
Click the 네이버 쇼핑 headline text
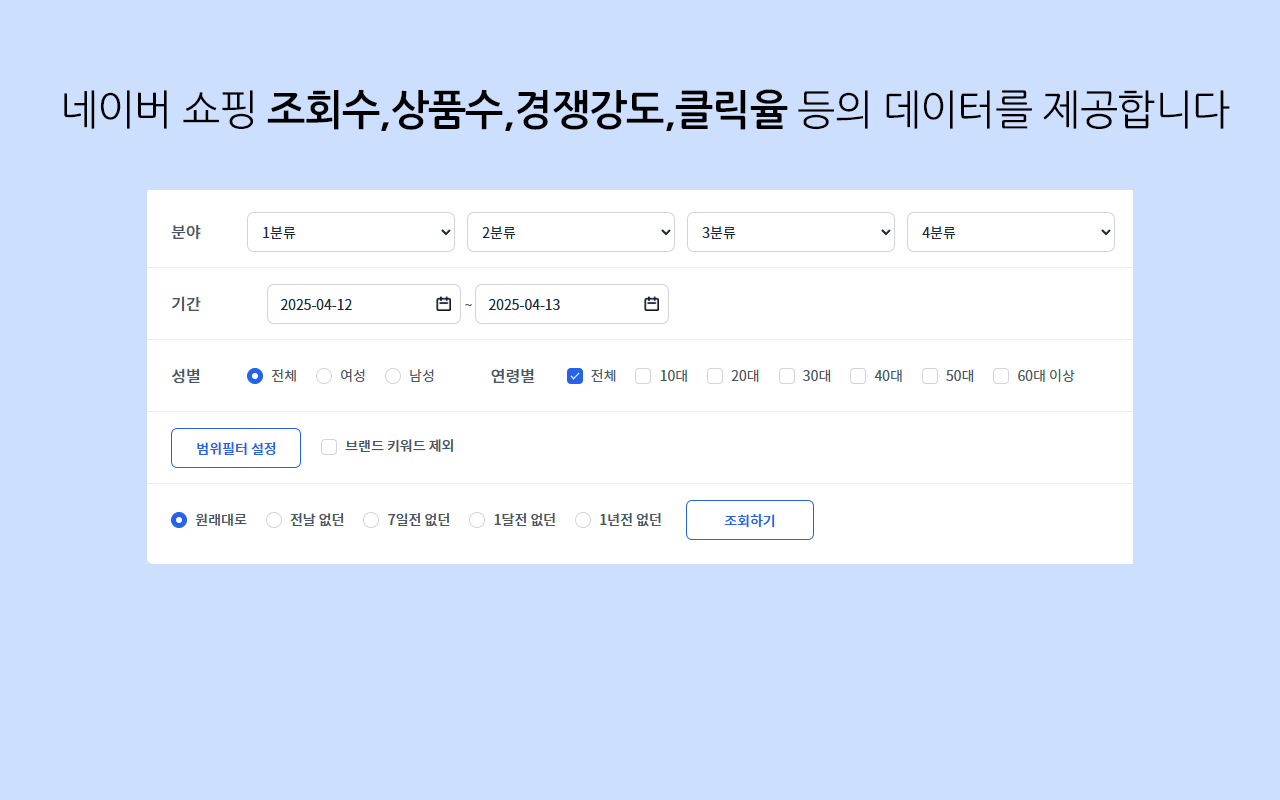[x=159, y=110]
